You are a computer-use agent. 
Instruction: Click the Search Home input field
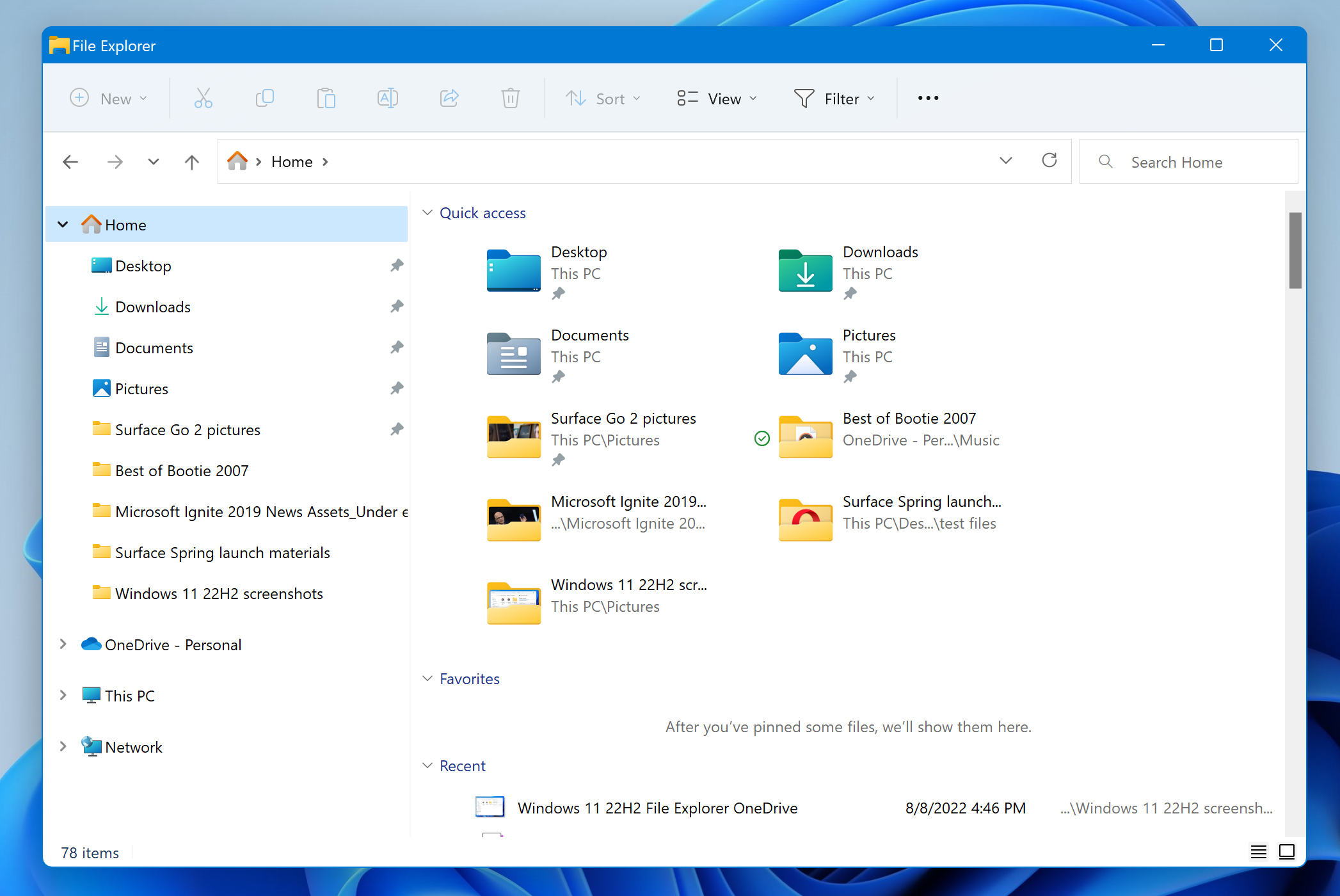point(1188,162)
